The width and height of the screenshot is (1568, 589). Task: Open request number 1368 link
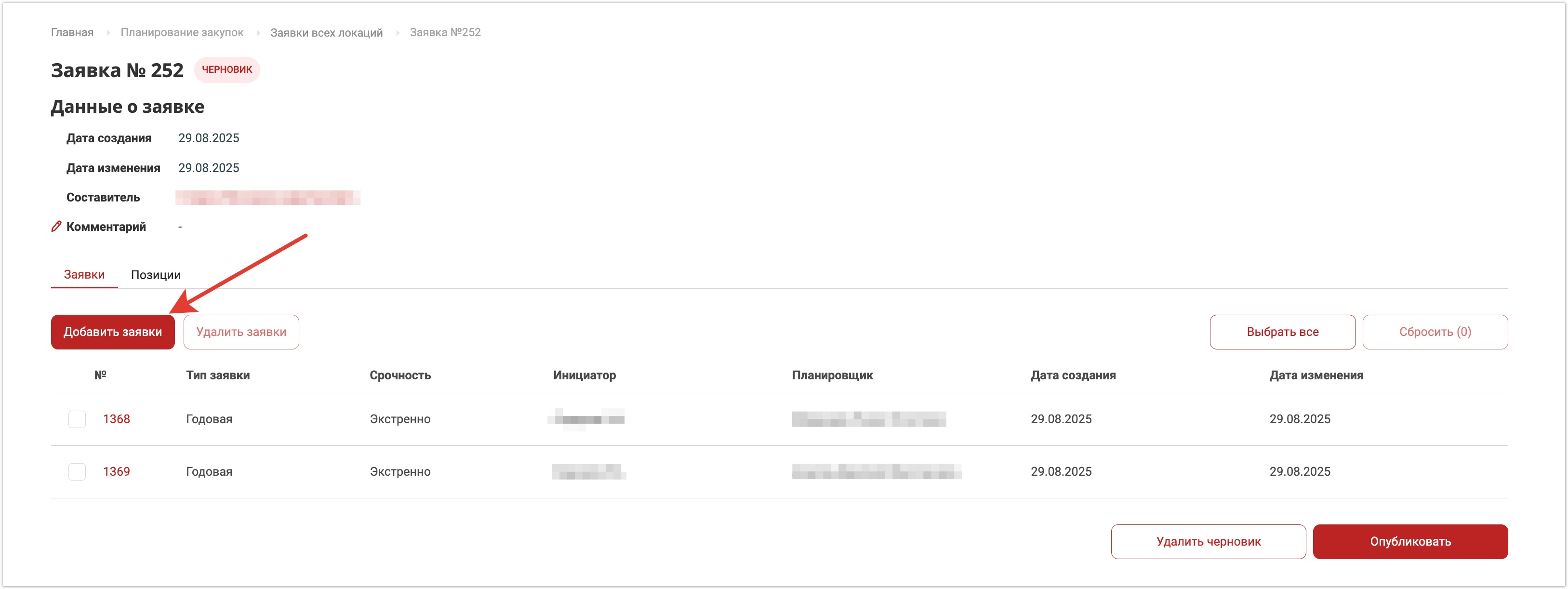(x=116, y=419)
